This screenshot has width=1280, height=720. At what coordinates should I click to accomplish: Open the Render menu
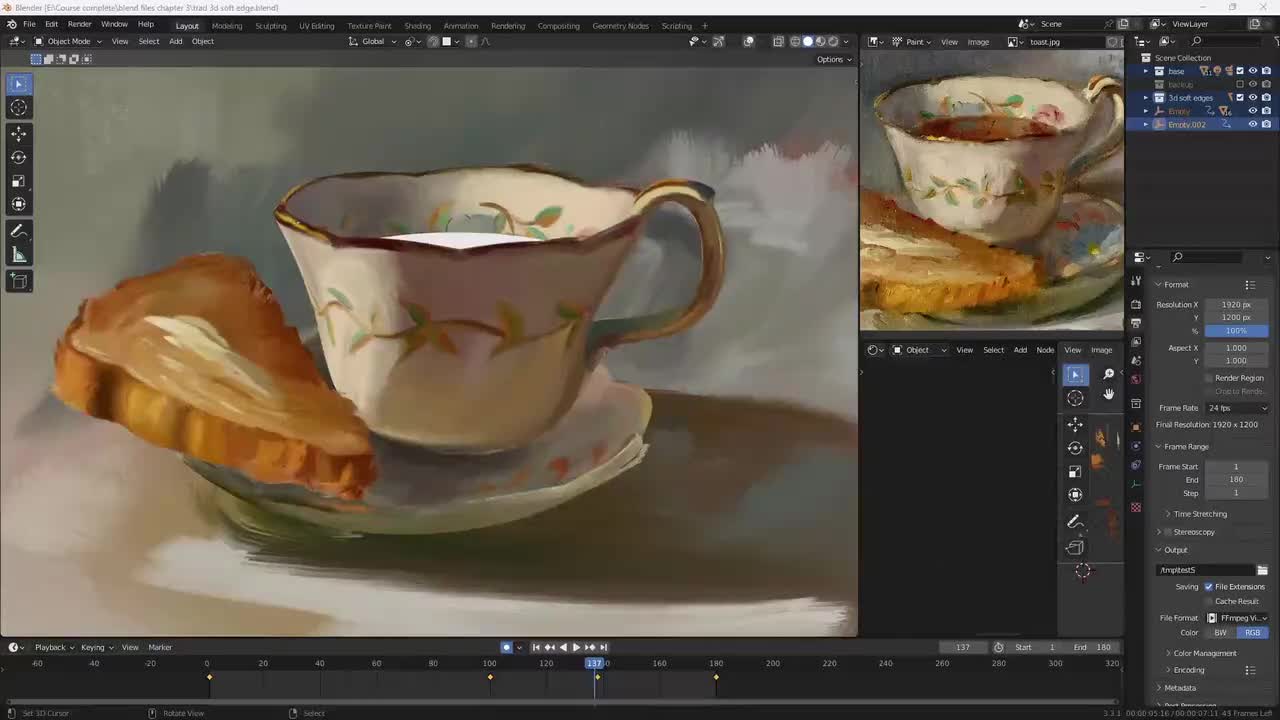[80, 24]
